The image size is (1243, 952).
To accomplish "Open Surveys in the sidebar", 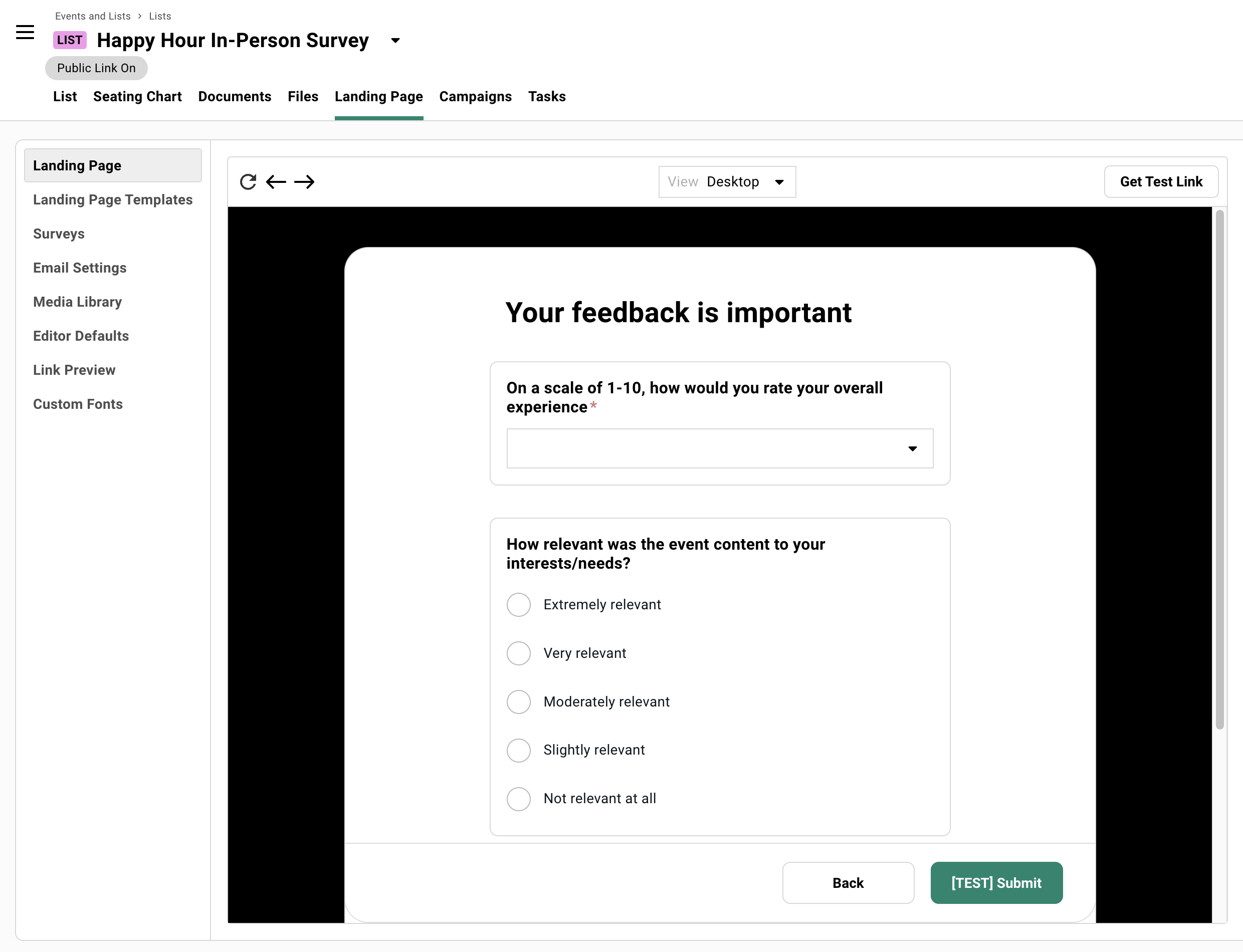I will tap(58, 233).
